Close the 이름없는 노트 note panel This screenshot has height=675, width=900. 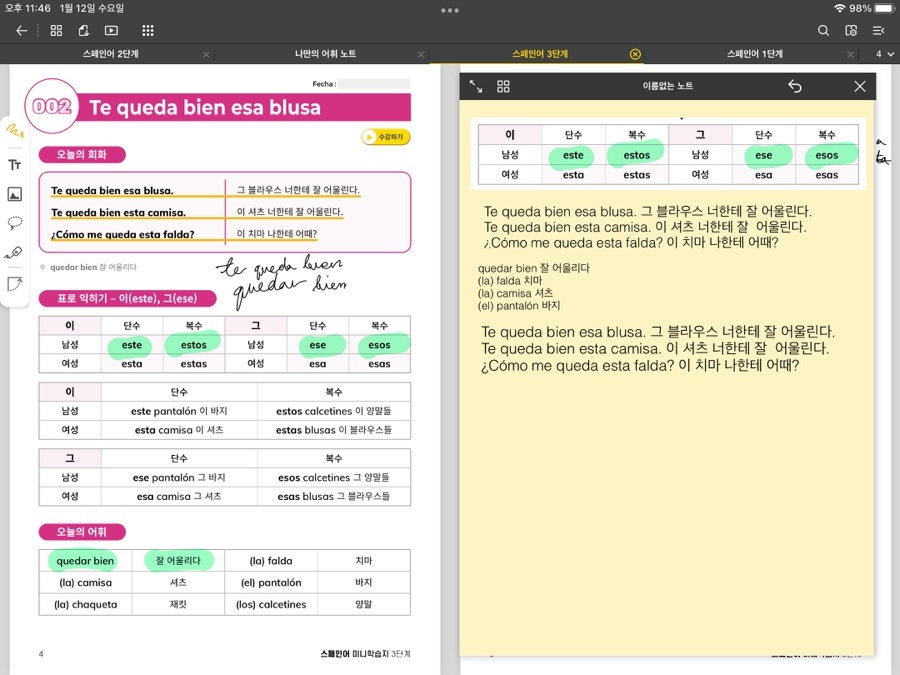coord(859,86)
